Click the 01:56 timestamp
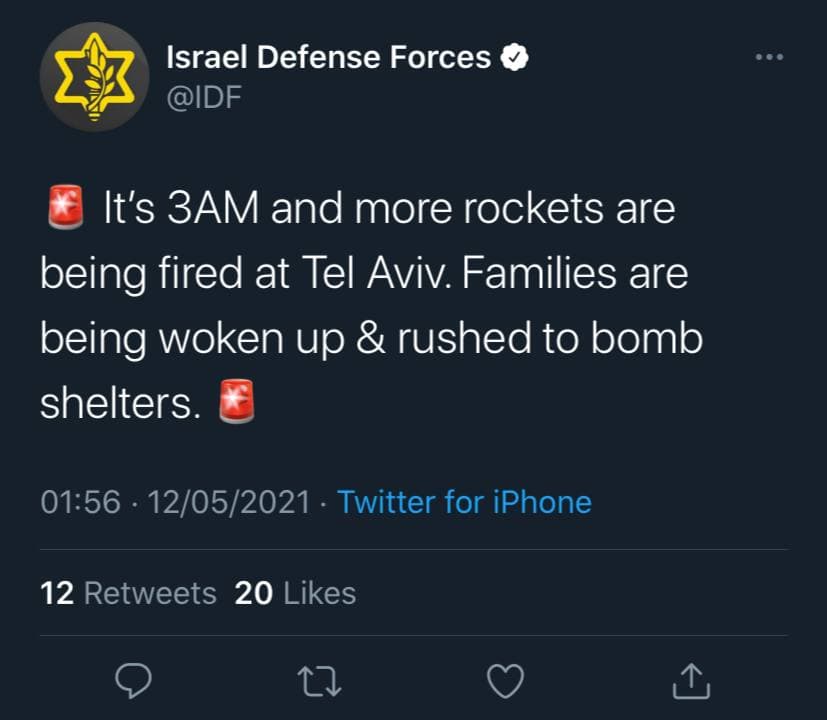827x720 pixels. tap(80, 501)
